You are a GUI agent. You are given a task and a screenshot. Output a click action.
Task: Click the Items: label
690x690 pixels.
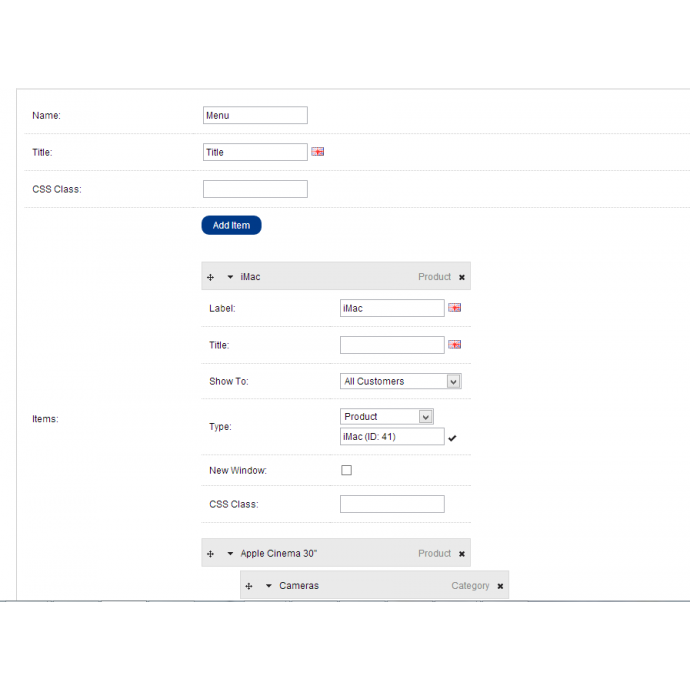45,419
